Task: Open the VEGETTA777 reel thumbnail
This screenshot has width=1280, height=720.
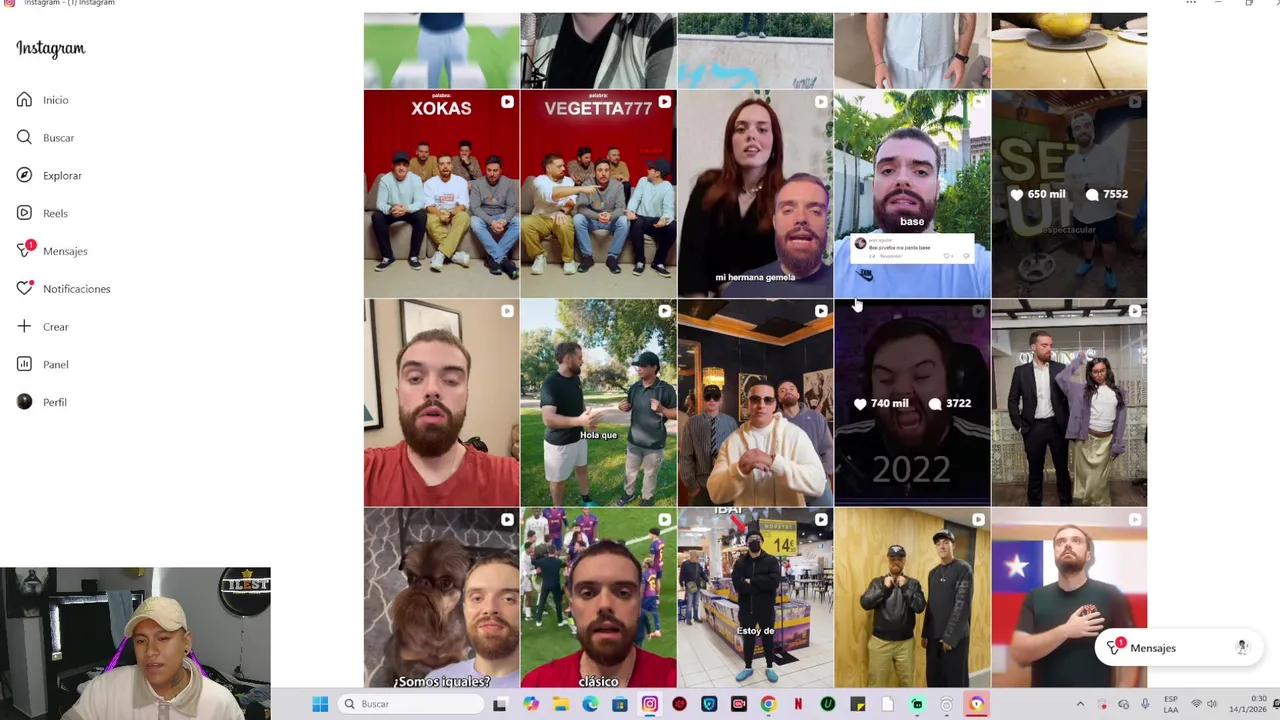Action: [x=598, y=194]
